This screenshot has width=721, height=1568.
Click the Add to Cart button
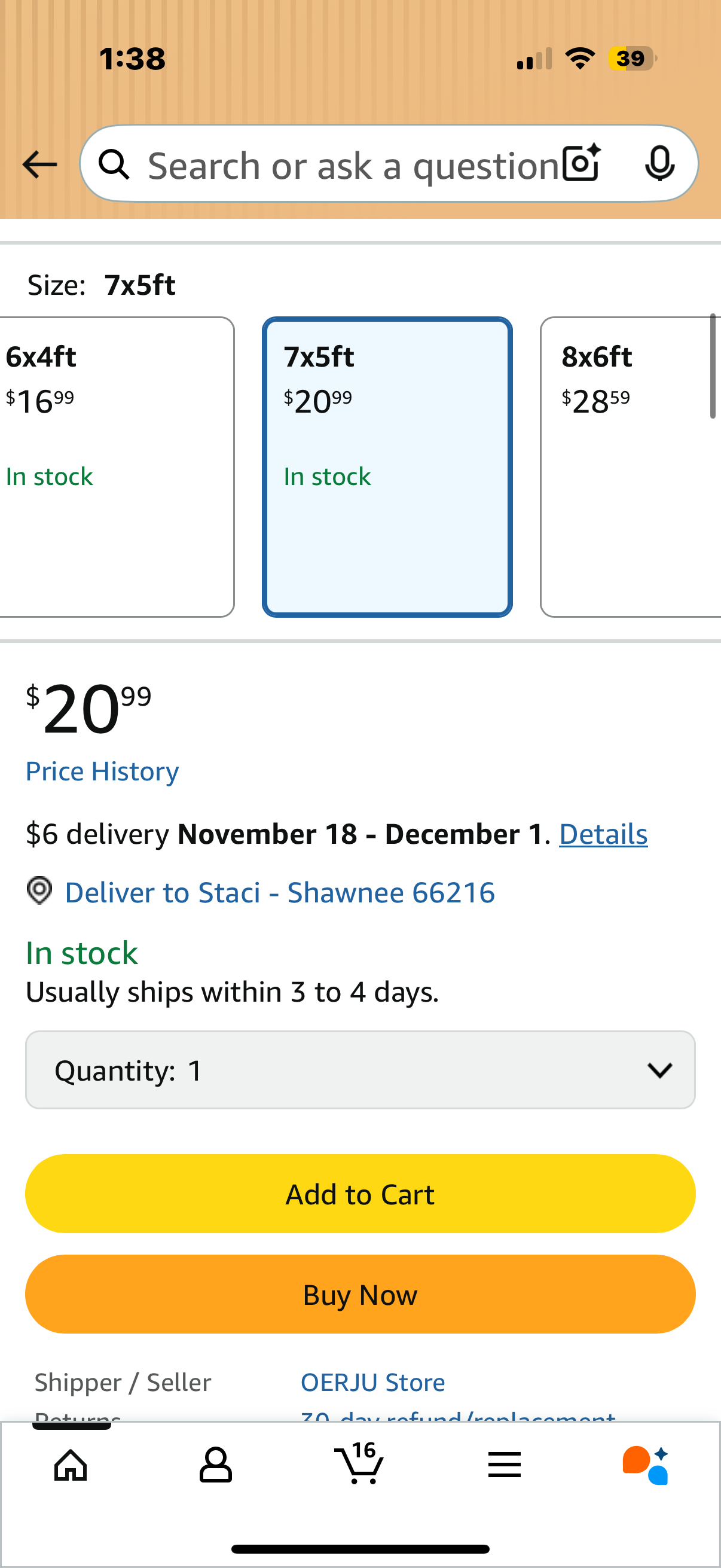[x=360, y=1194]
